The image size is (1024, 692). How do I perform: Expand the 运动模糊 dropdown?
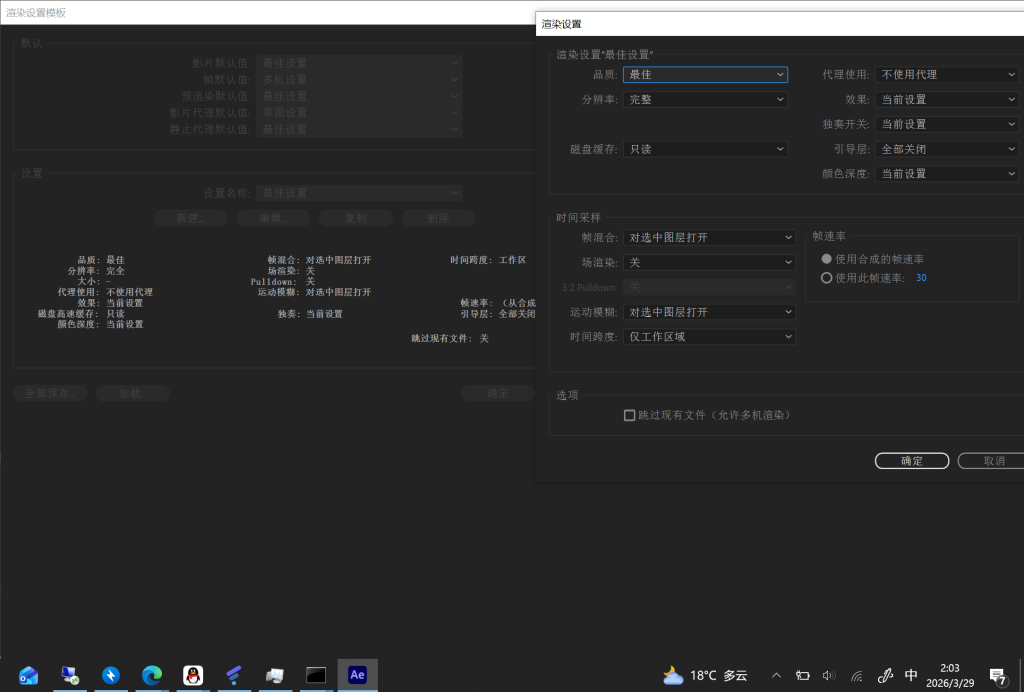pyautogui.click(x=709, y=312)
